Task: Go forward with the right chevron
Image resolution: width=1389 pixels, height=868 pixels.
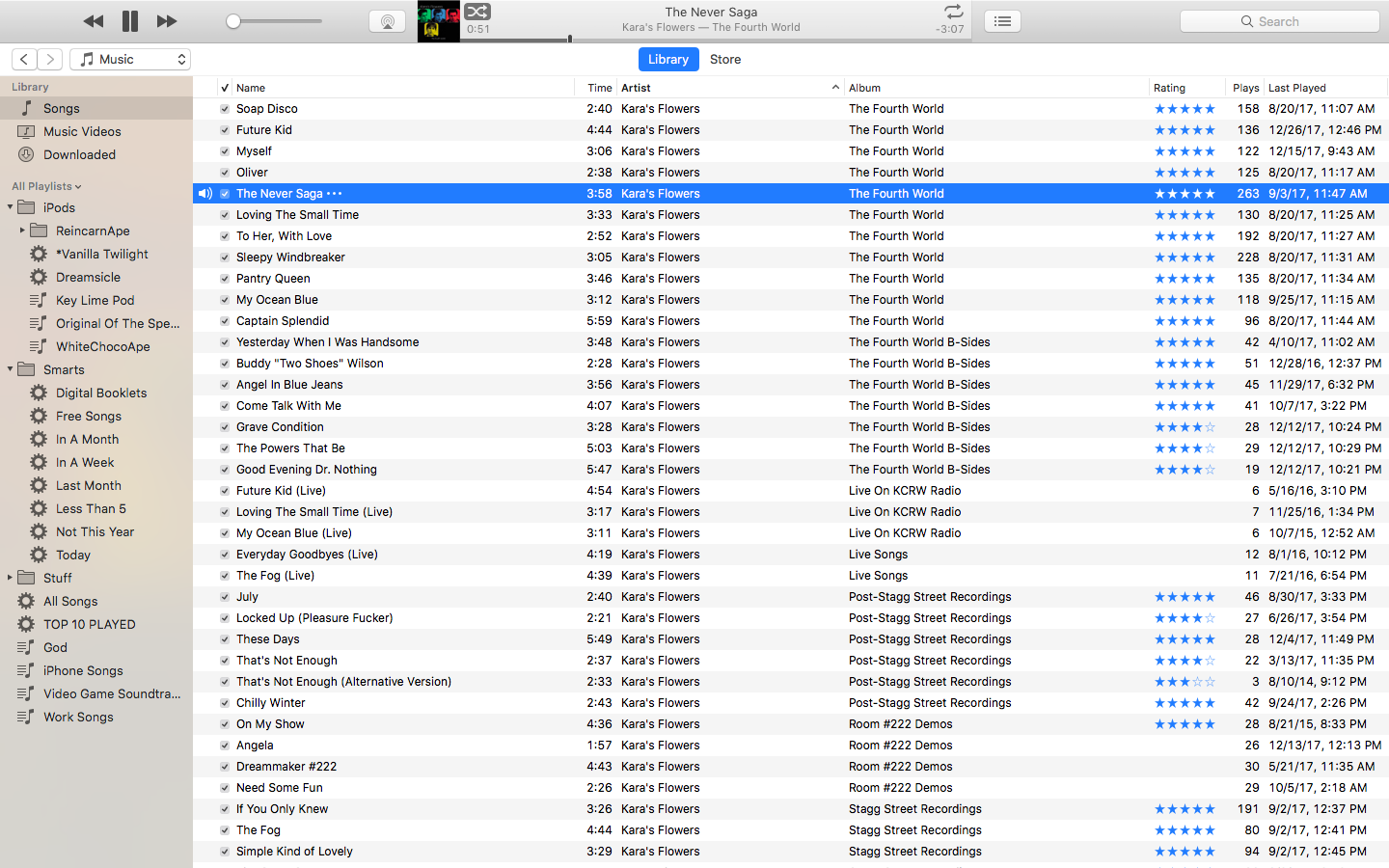Action: point(50,59)
